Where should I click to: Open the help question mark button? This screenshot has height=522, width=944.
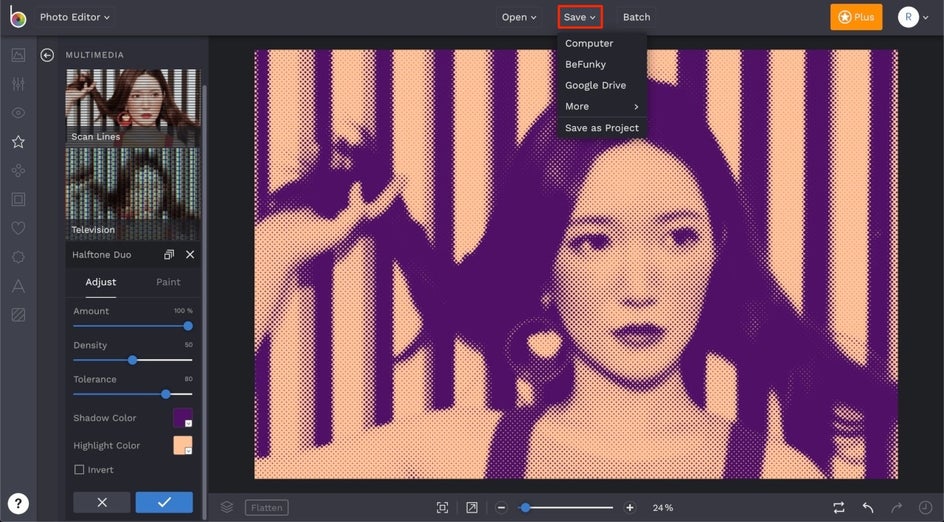[18, 503]
